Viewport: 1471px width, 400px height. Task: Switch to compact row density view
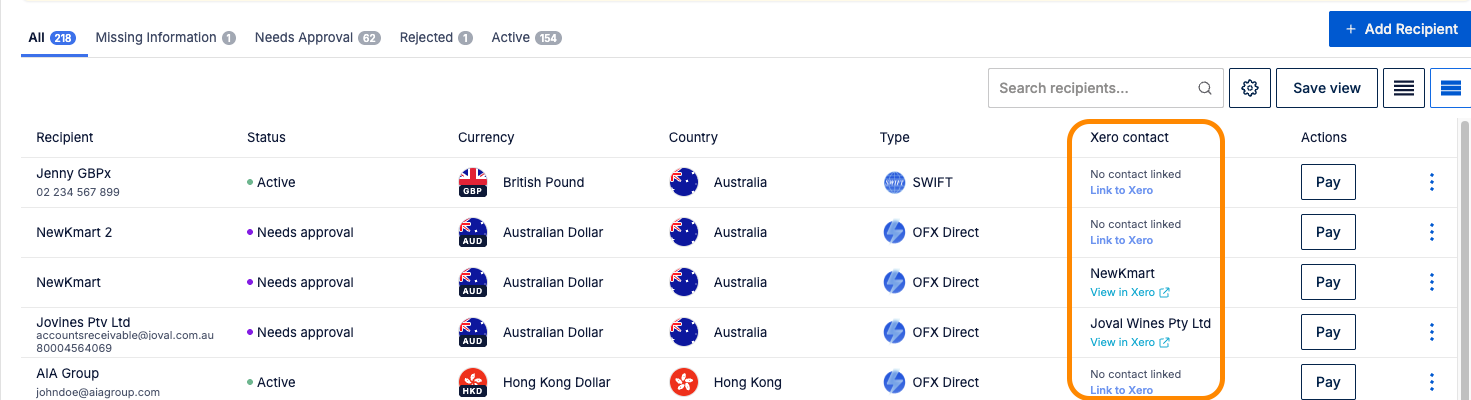(1404, 88)
